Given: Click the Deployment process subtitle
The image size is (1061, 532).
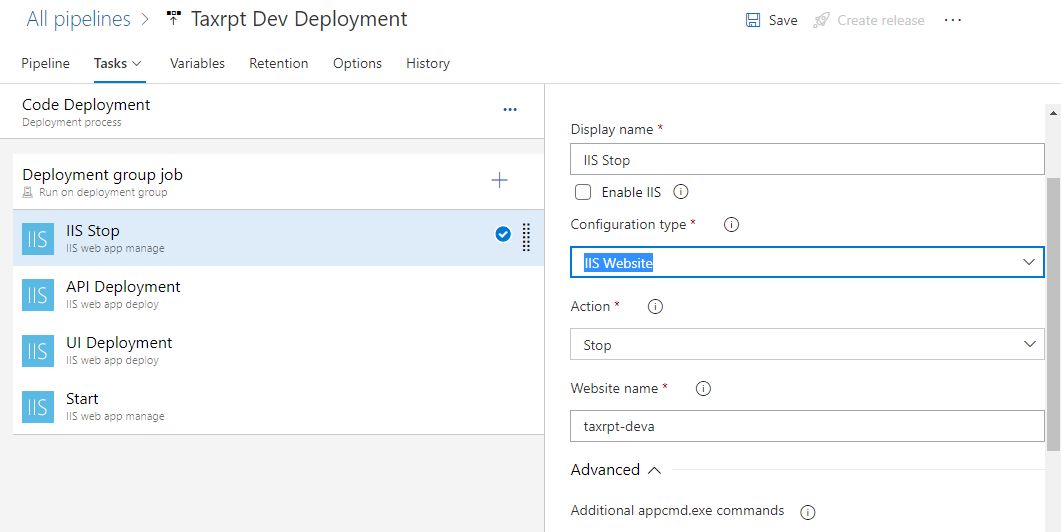Looking at the screenshot, I should click(72, 123).
